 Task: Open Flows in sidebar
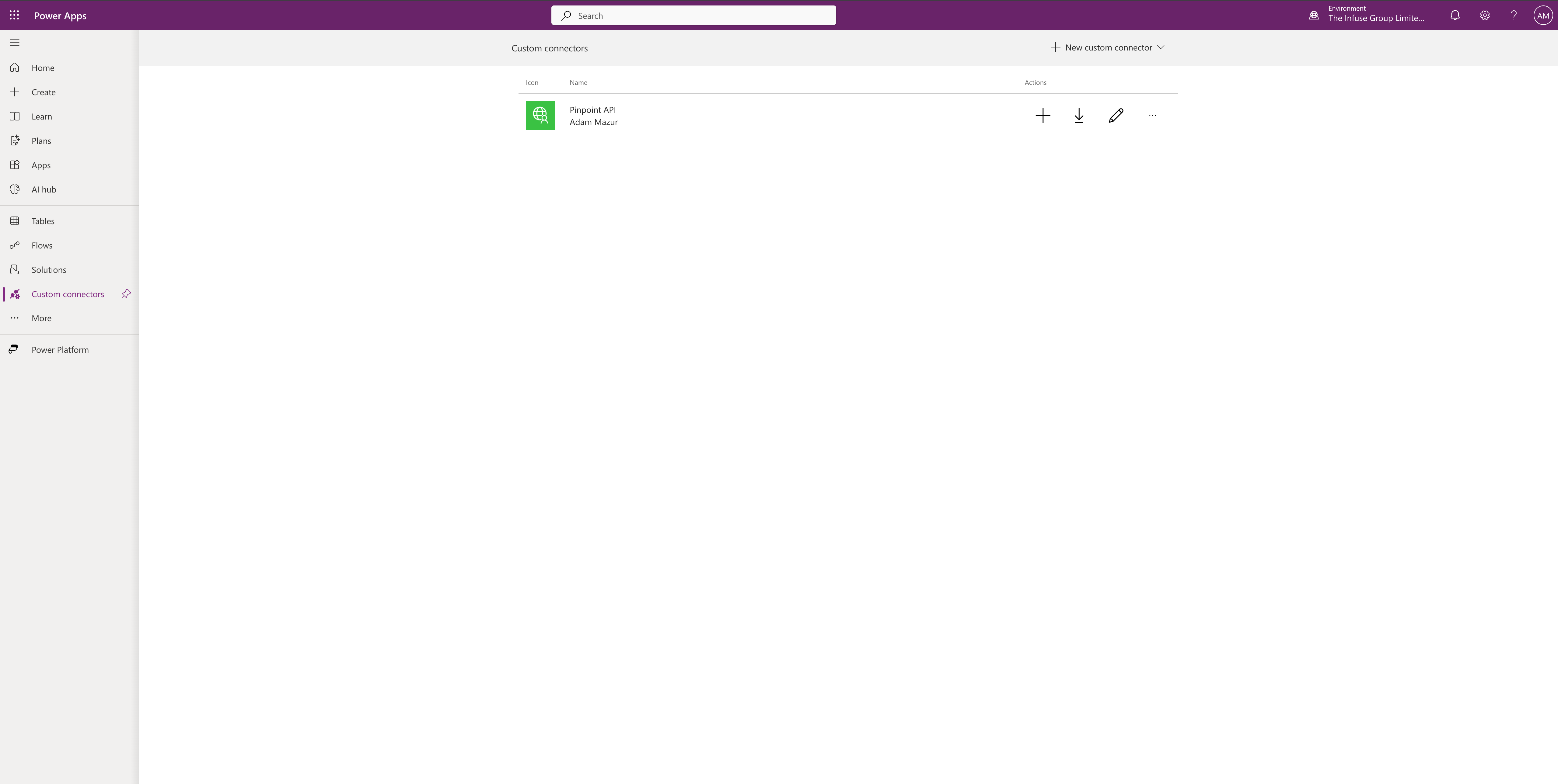tap(69, 245)
